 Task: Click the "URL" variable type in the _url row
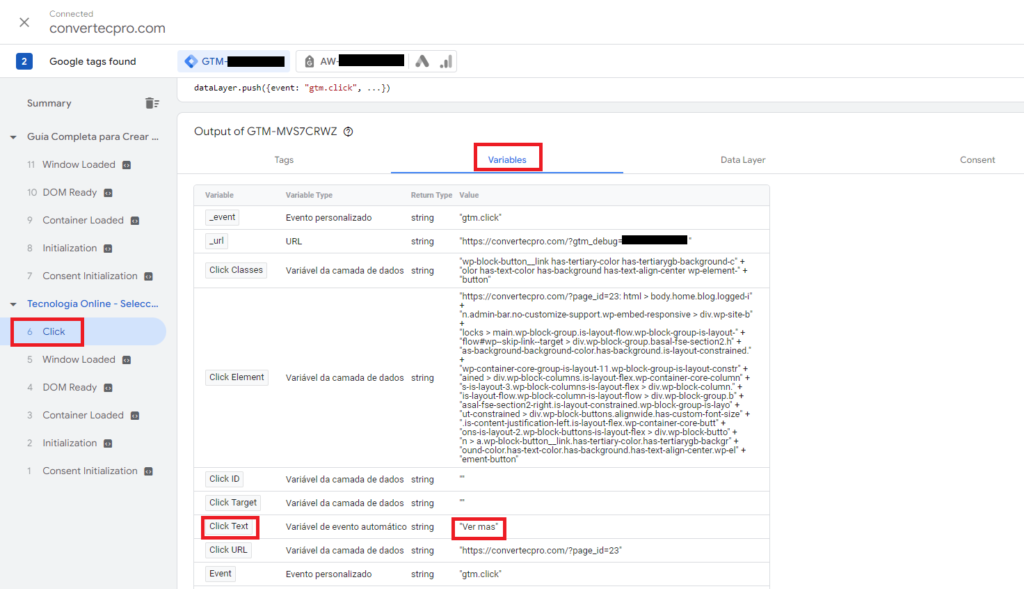point(294,242)
